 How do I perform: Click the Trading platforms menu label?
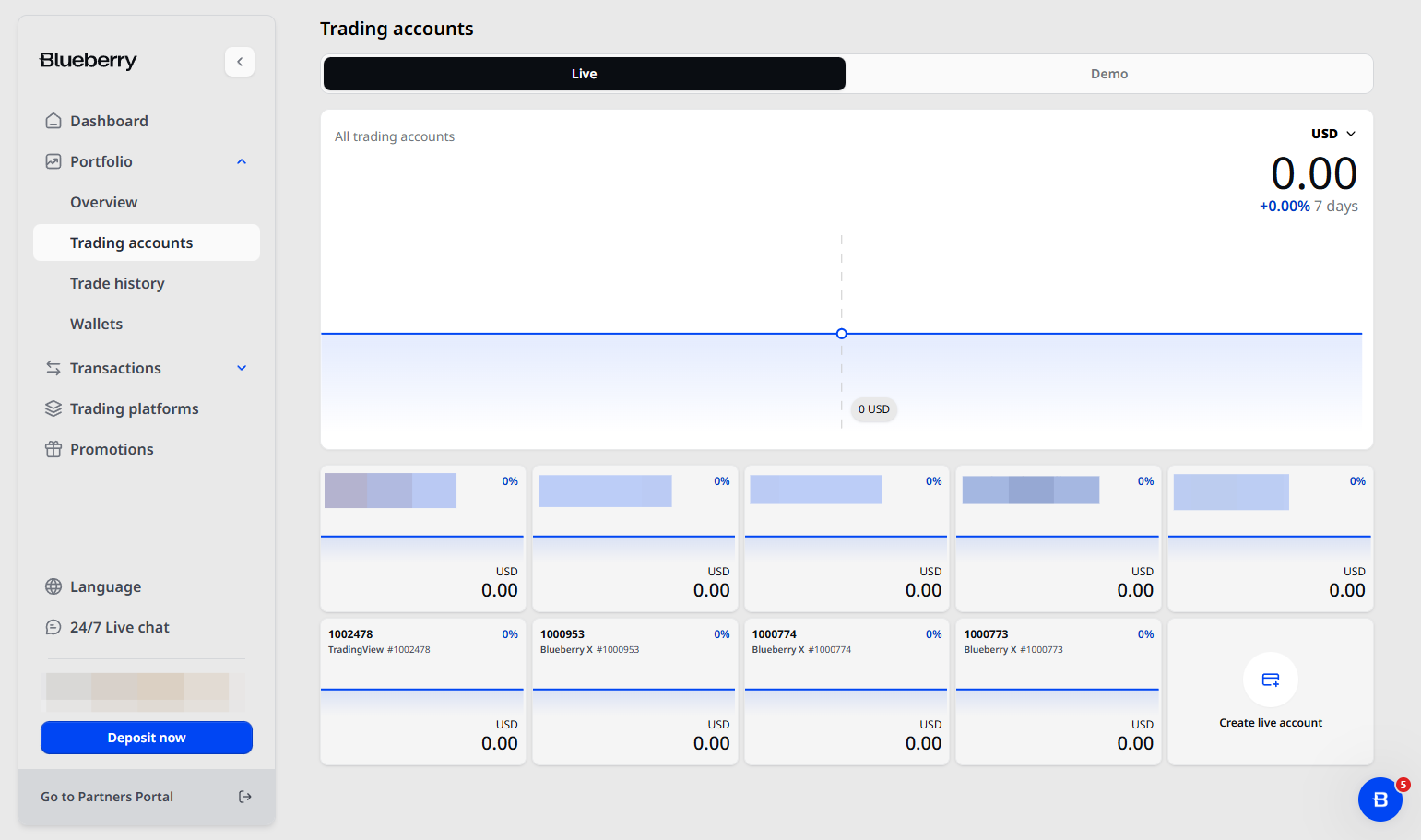coord(135,408)
